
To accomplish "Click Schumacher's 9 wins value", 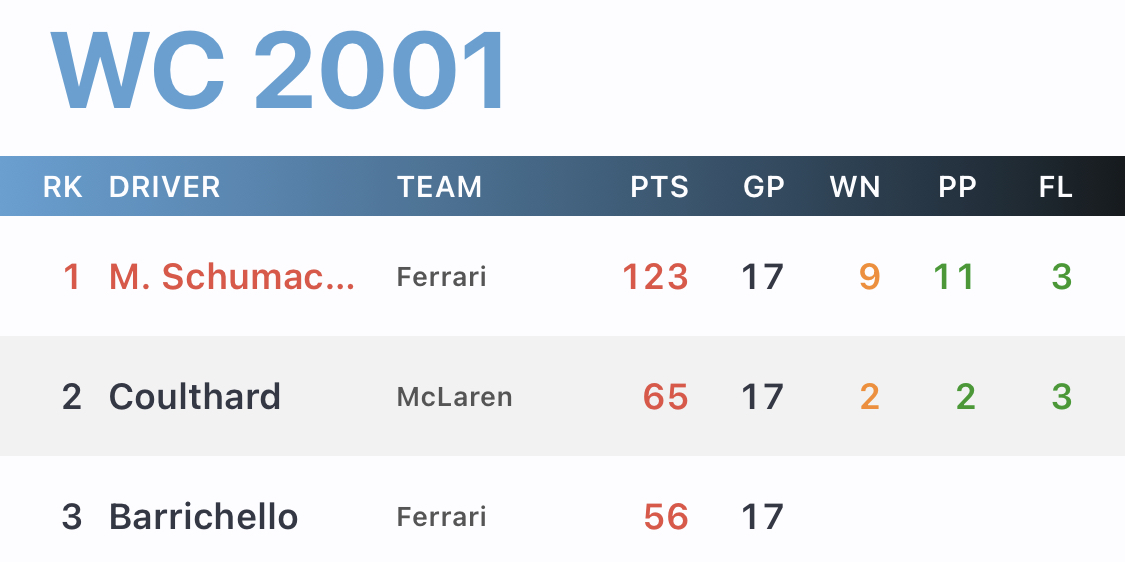I will tap(870, 277).
